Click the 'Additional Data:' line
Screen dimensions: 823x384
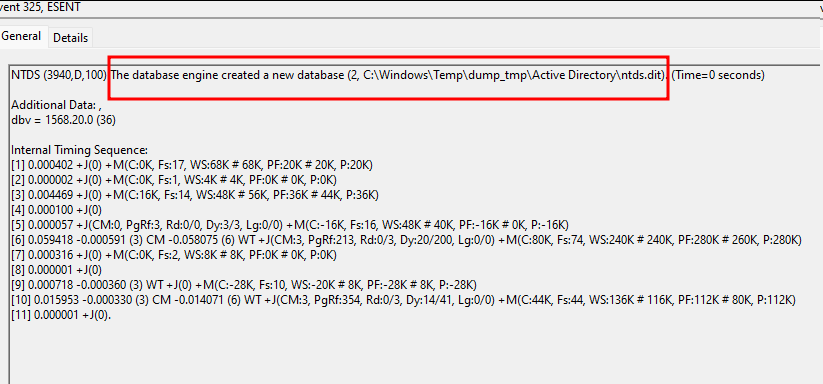click(56, 104)
